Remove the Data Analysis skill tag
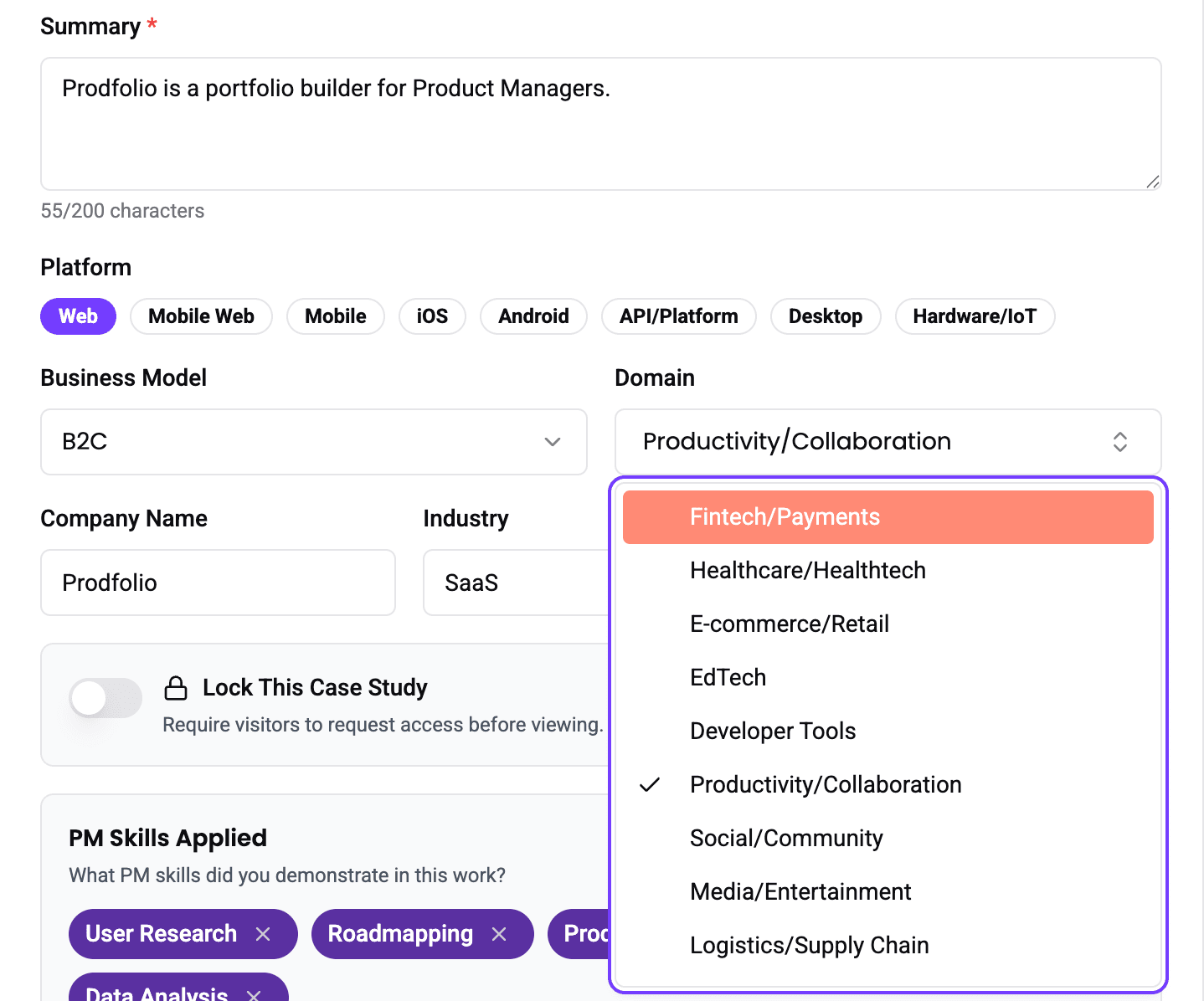The width and height of the screenshot is (1204, 1001). pyautogui.click(x=255, y=994)
